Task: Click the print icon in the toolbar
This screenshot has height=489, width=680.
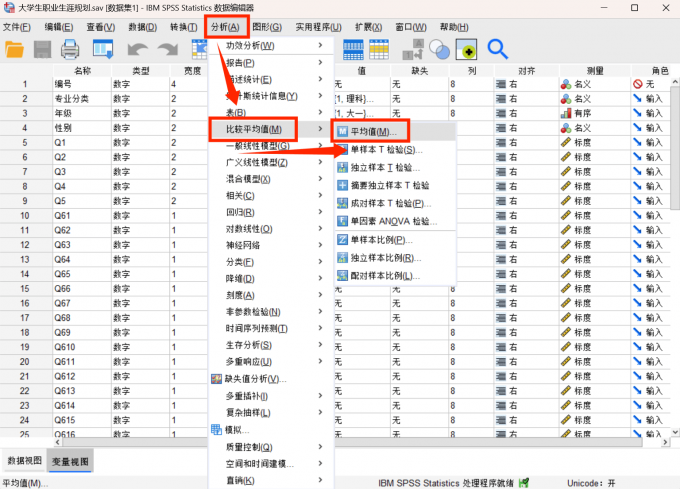Action: (70, 49)
